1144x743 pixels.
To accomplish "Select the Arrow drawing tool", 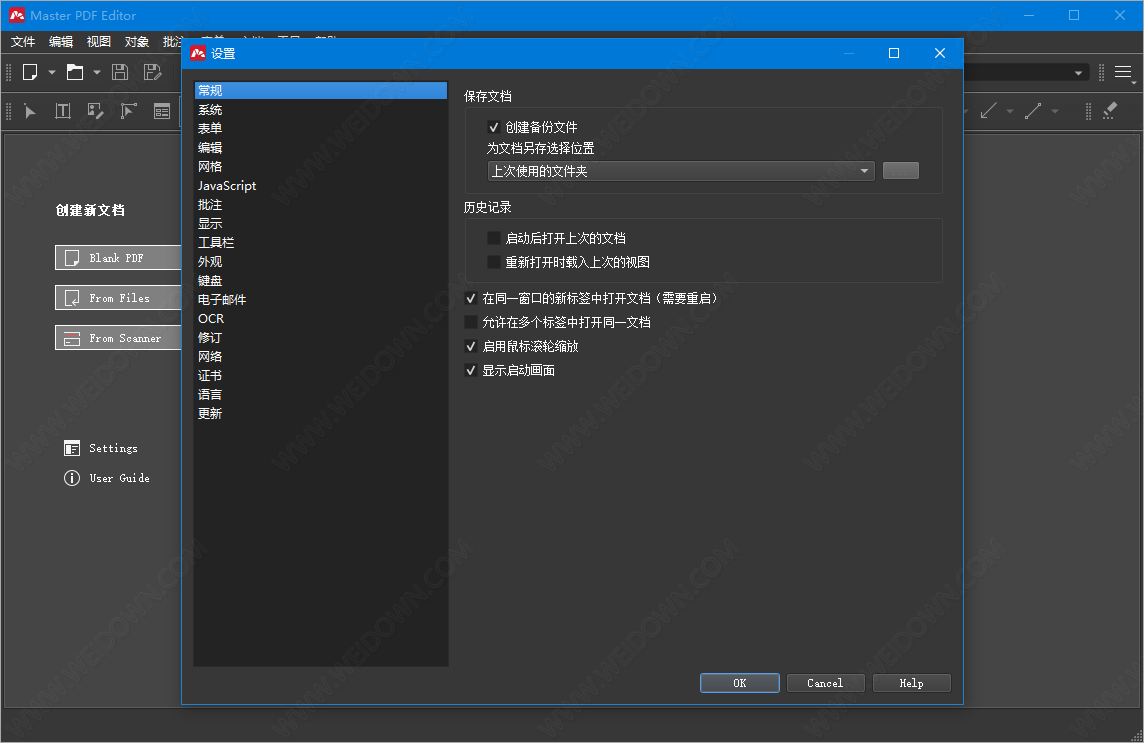I will pyautogui.click(x=989, y=111).
